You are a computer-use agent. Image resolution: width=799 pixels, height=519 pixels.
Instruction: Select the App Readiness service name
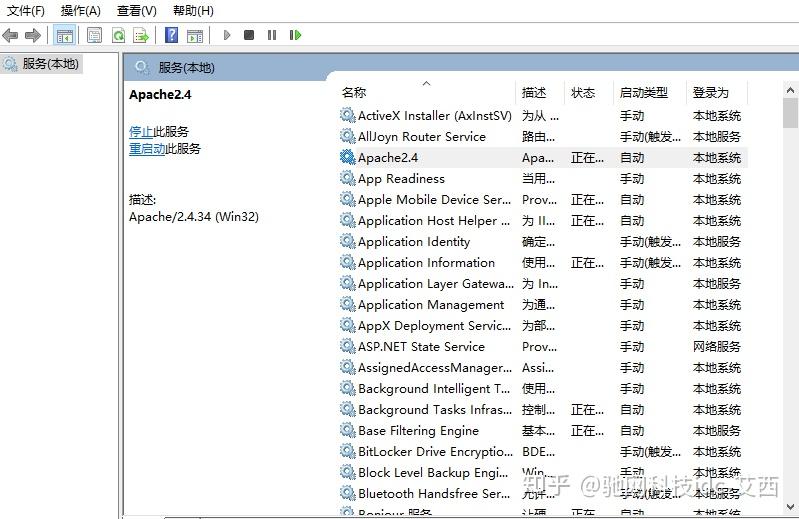point(401,179)
